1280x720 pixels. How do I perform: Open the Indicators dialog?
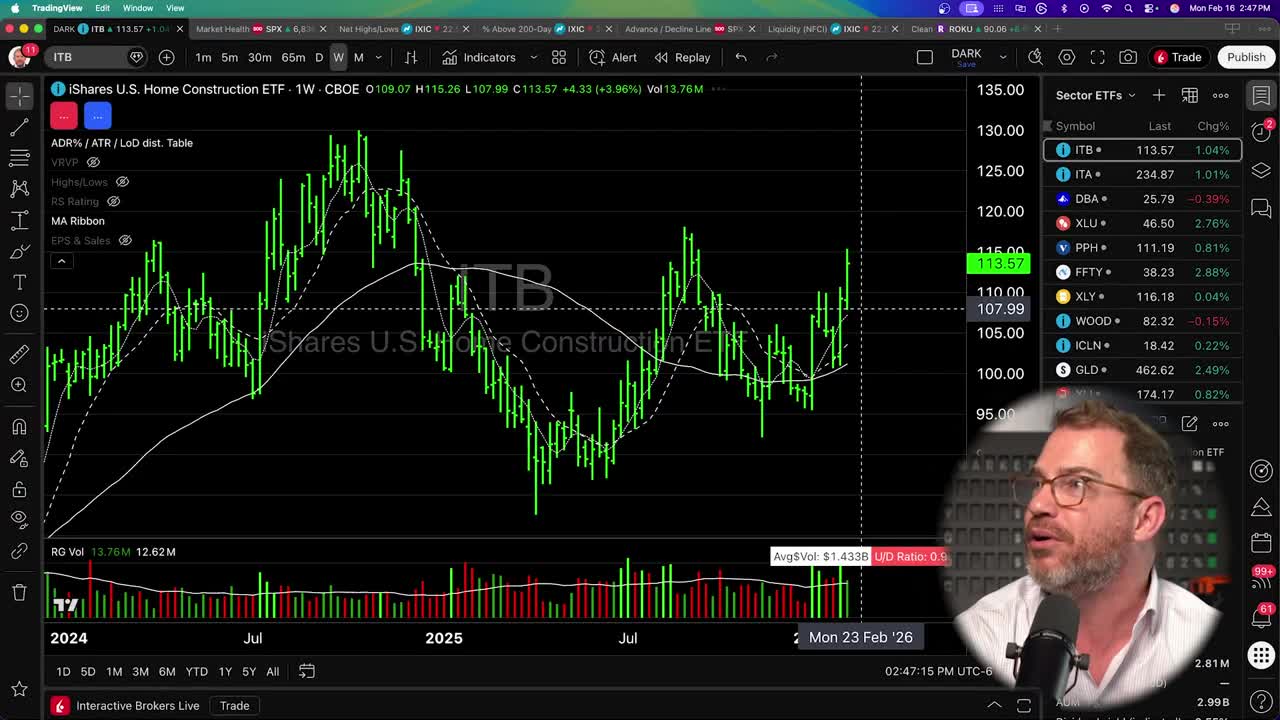click(489, 57)
